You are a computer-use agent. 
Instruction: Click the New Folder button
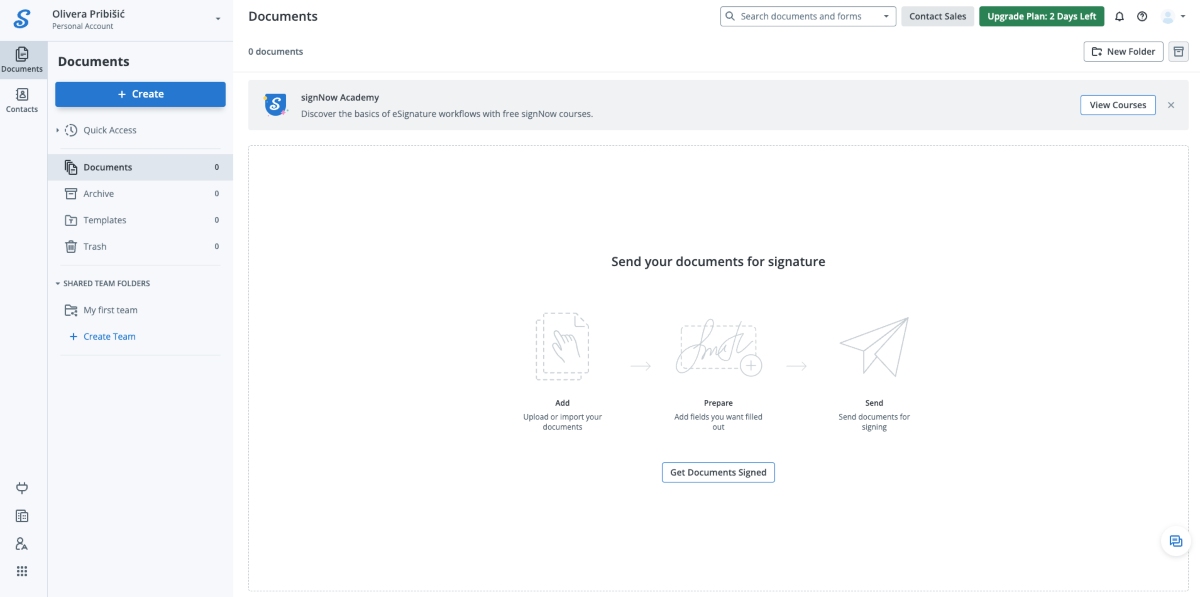pos(1123,51)
